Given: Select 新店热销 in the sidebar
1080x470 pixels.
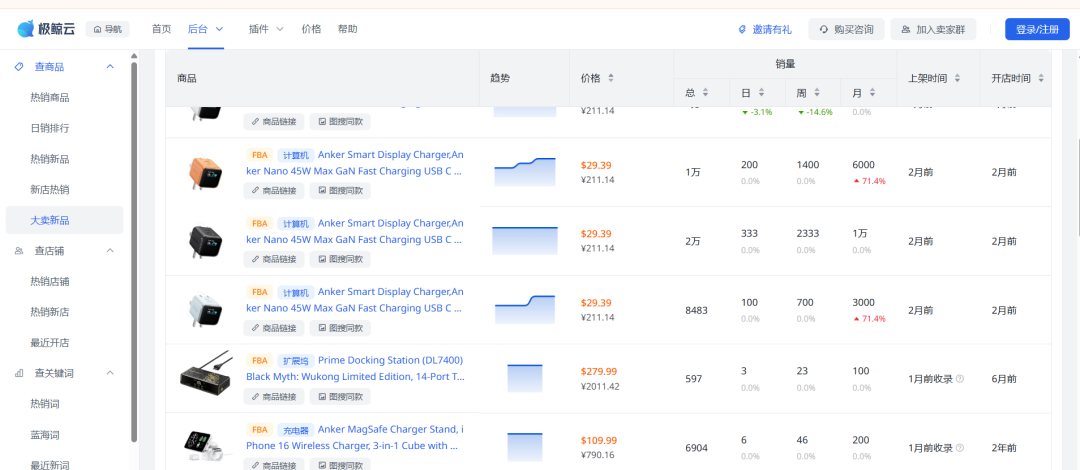Looking at the screenshot, I should click(50, 190).
